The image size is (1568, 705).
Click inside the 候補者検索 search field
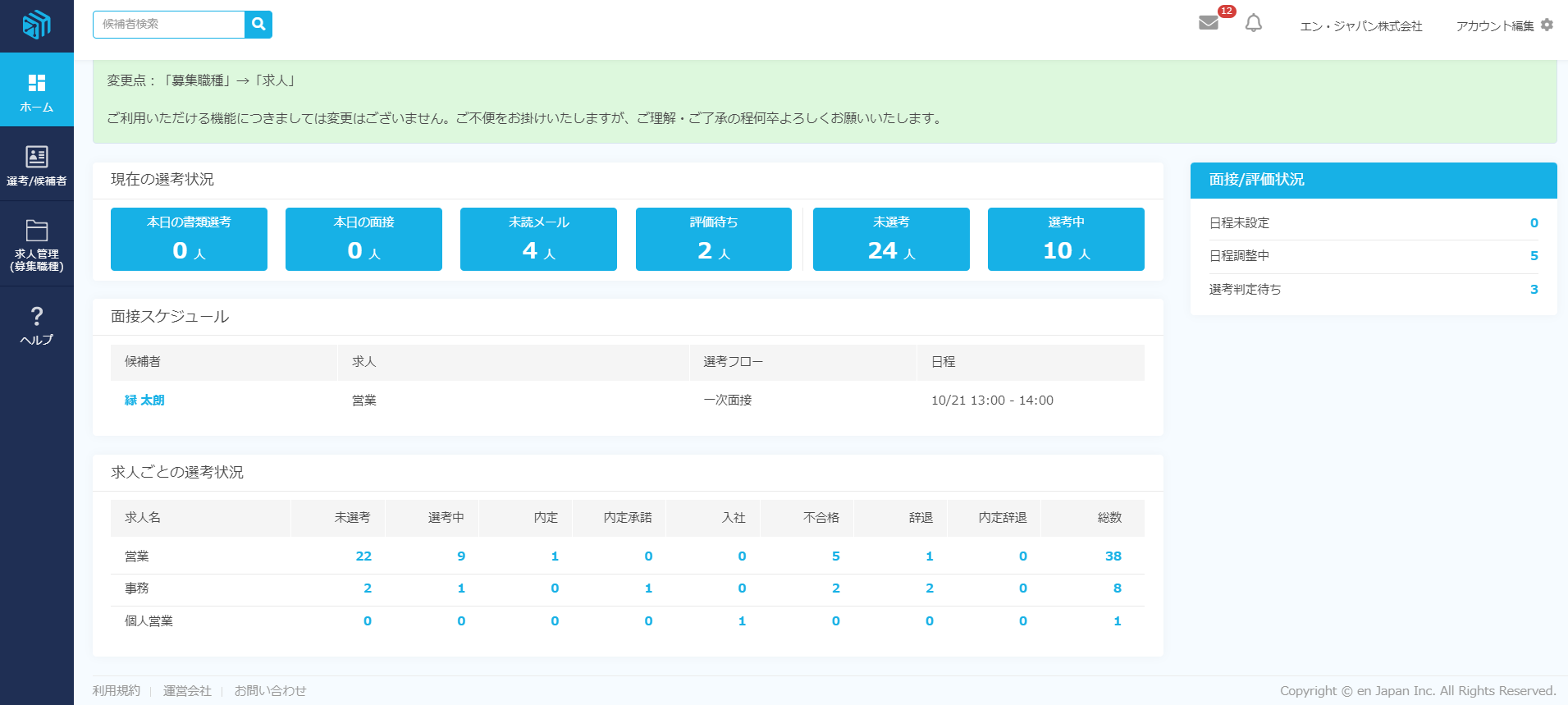[x=169, y=25]
